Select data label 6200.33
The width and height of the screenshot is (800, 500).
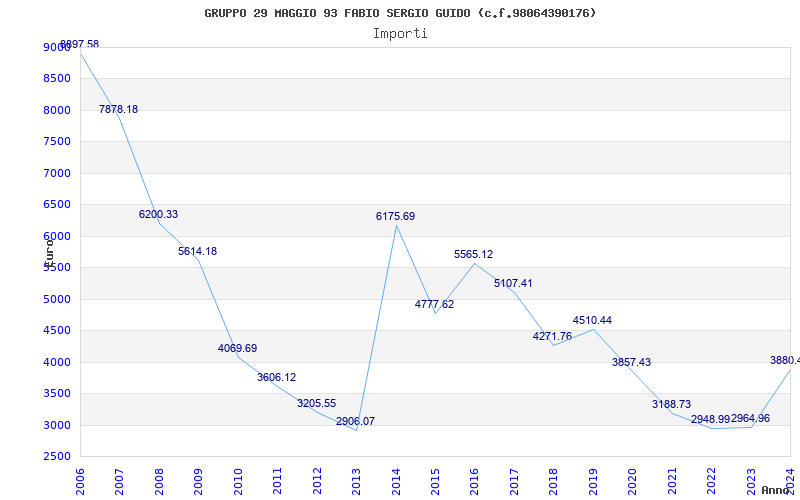[158, 215]
